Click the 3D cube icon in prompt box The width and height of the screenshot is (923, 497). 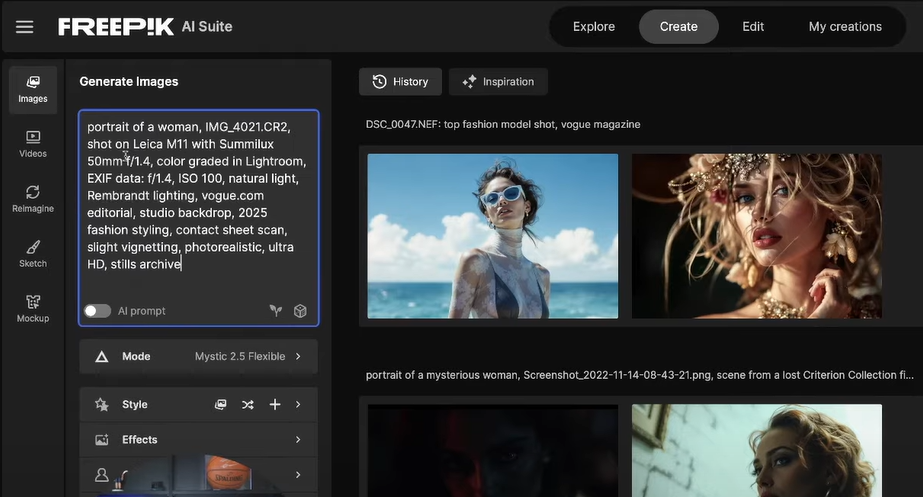(x=300, y=311)
